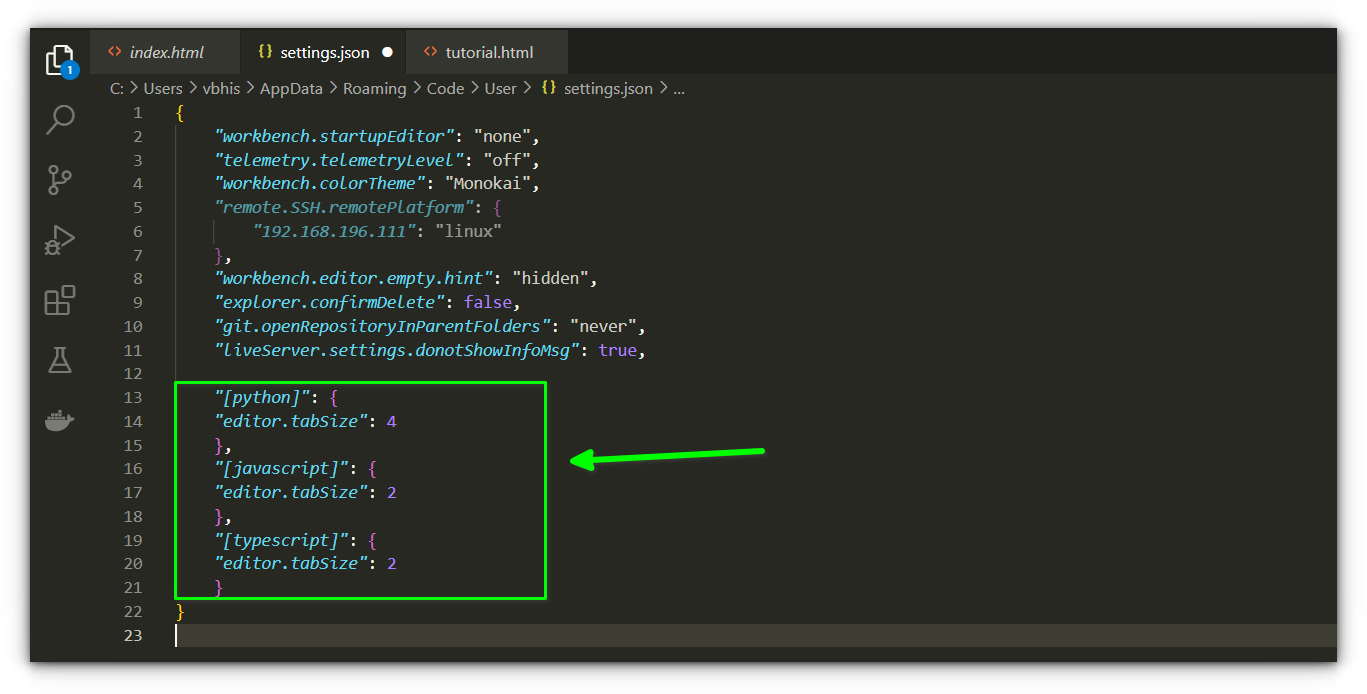
Task: Switch to the index.html tab
Action: tap(166, 52)
